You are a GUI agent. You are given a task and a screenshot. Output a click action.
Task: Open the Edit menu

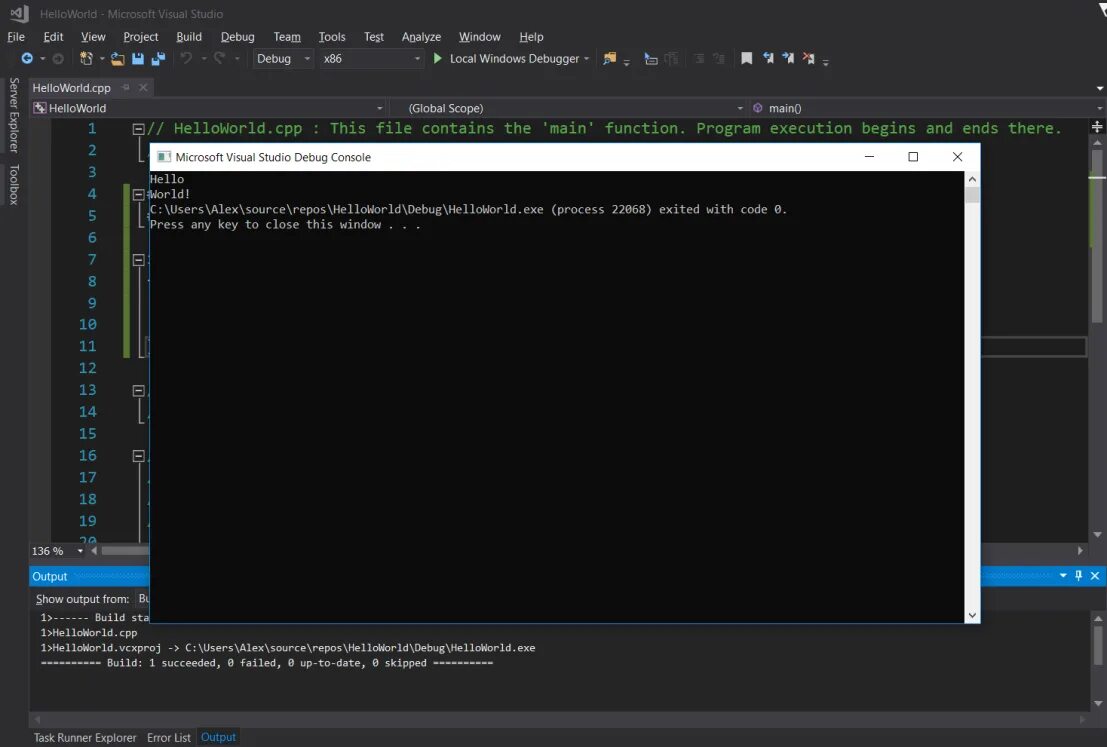click(x=53, y=37)
